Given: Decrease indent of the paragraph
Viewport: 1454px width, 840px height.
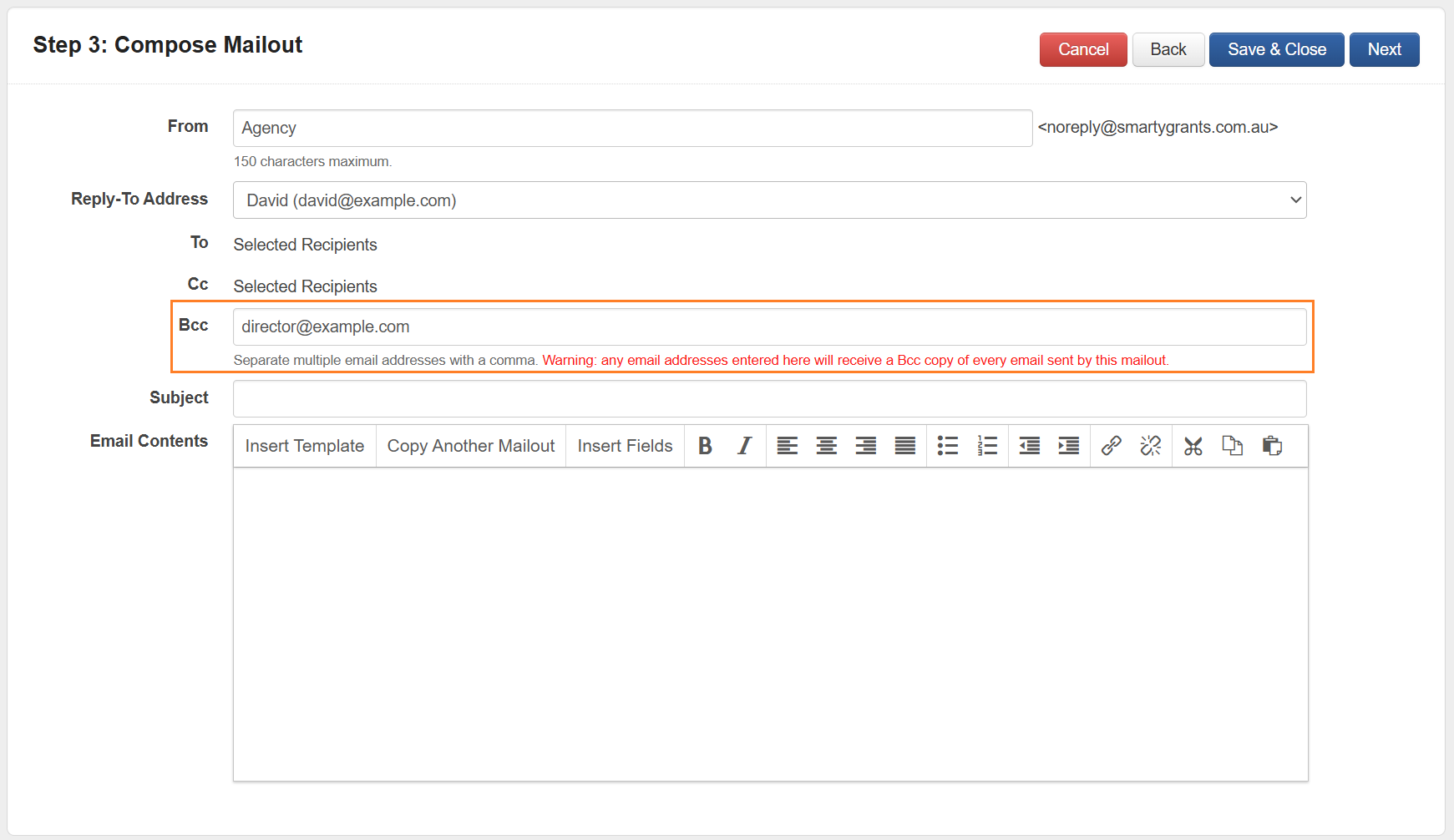Looking at the screenshot, I should pos(1029,446).
